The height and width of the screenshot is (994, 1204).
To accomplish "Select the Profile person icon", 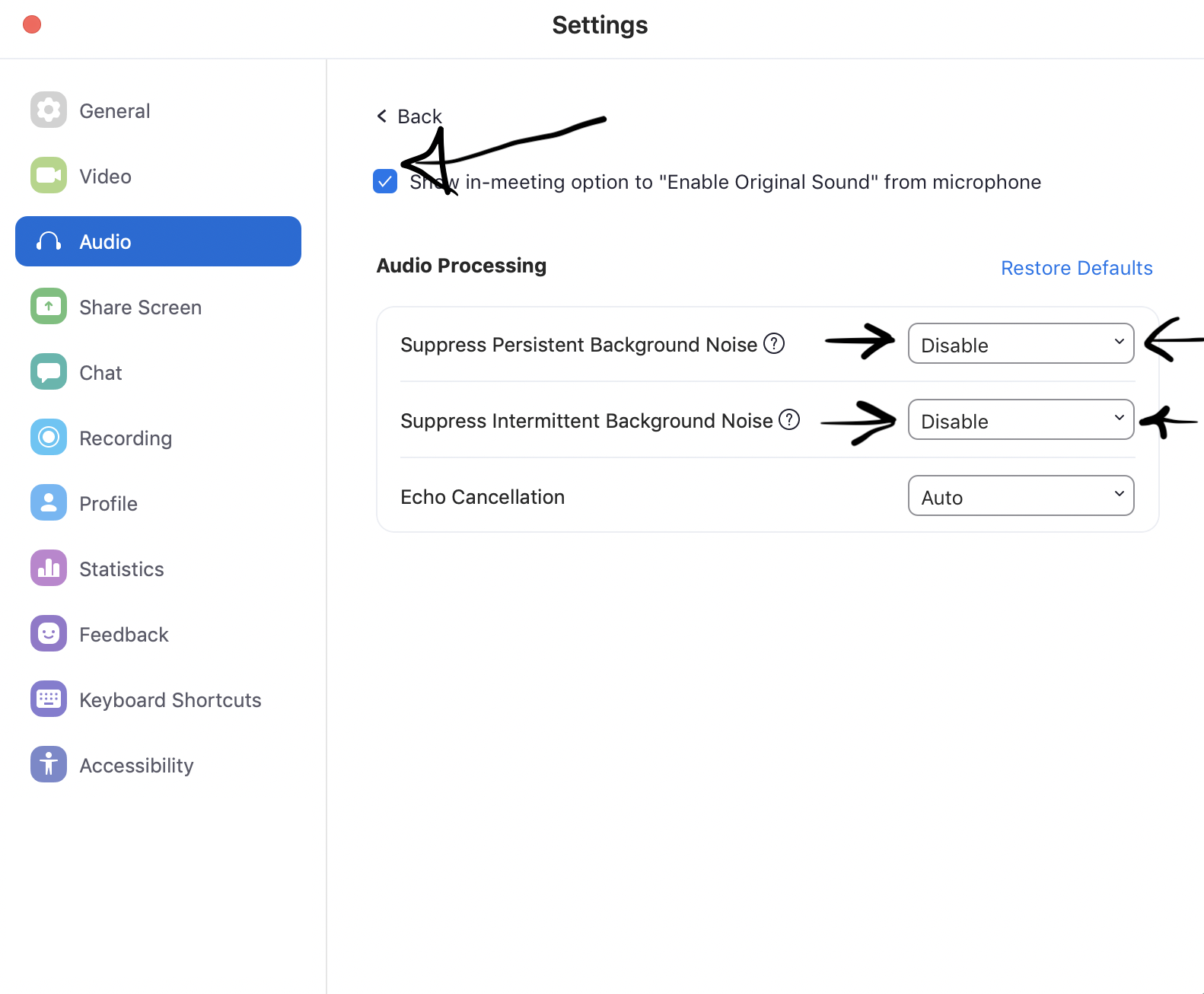I will [49, 503].
